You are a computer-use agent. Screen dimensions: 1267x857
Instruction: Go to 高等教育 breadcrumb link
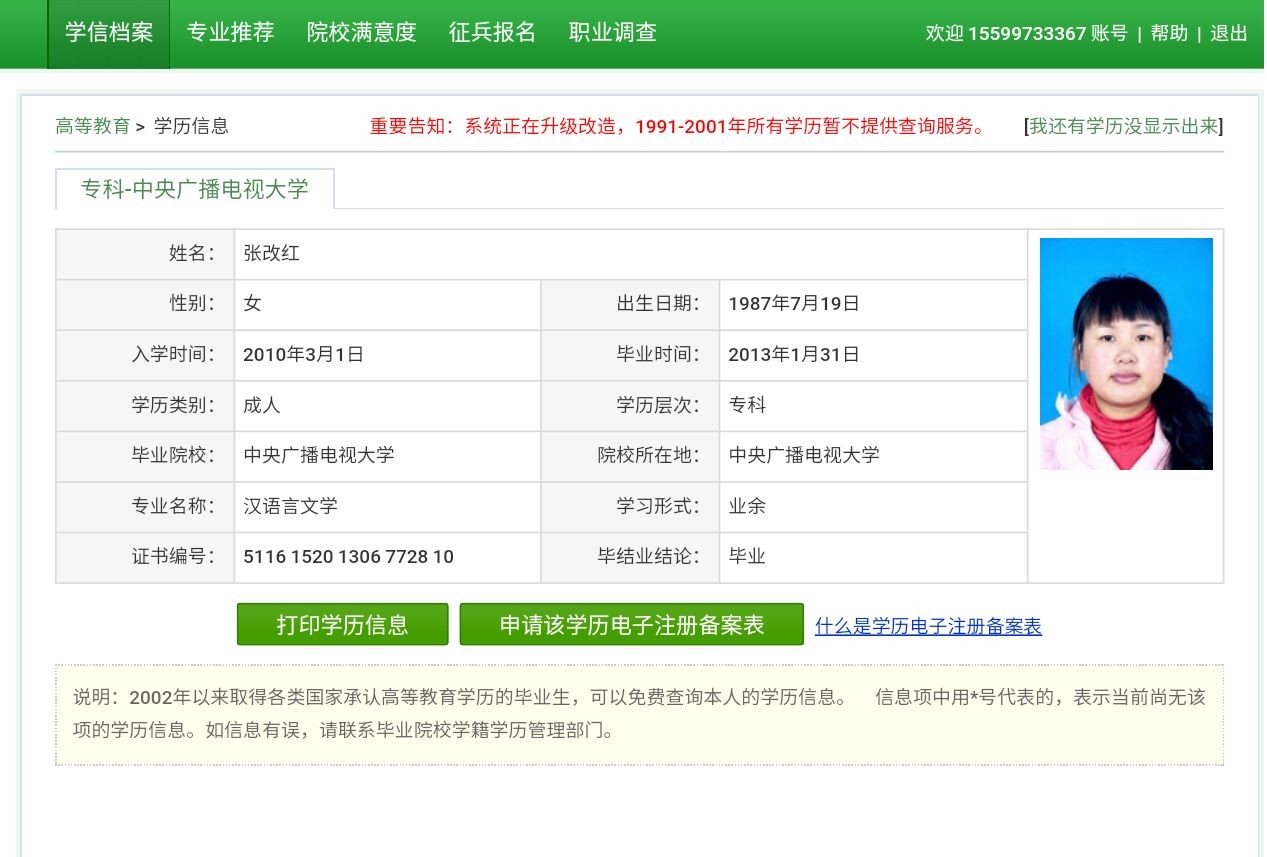[x=93, y=126]
